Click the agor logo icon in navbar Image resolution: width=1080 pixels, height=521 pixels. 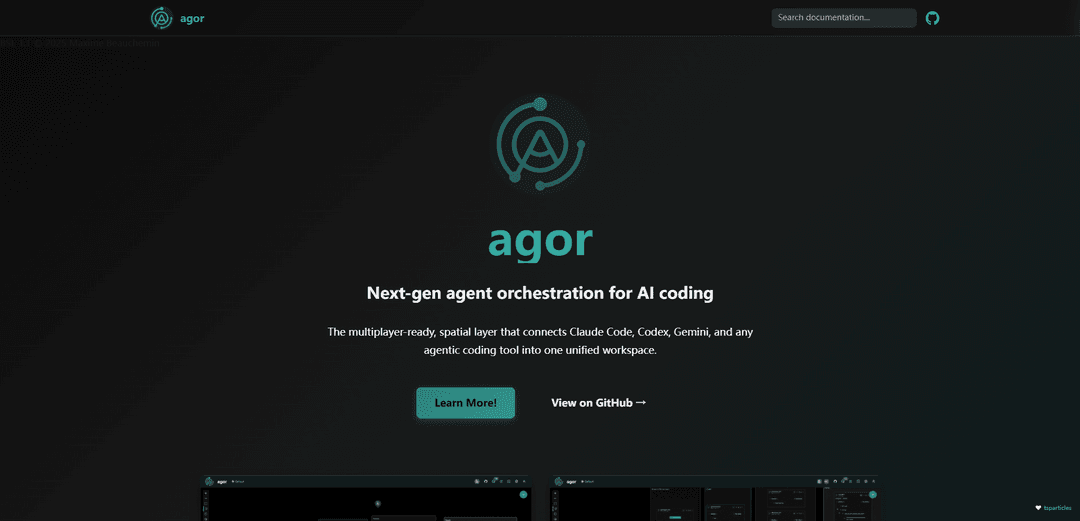tap(162, 18)
